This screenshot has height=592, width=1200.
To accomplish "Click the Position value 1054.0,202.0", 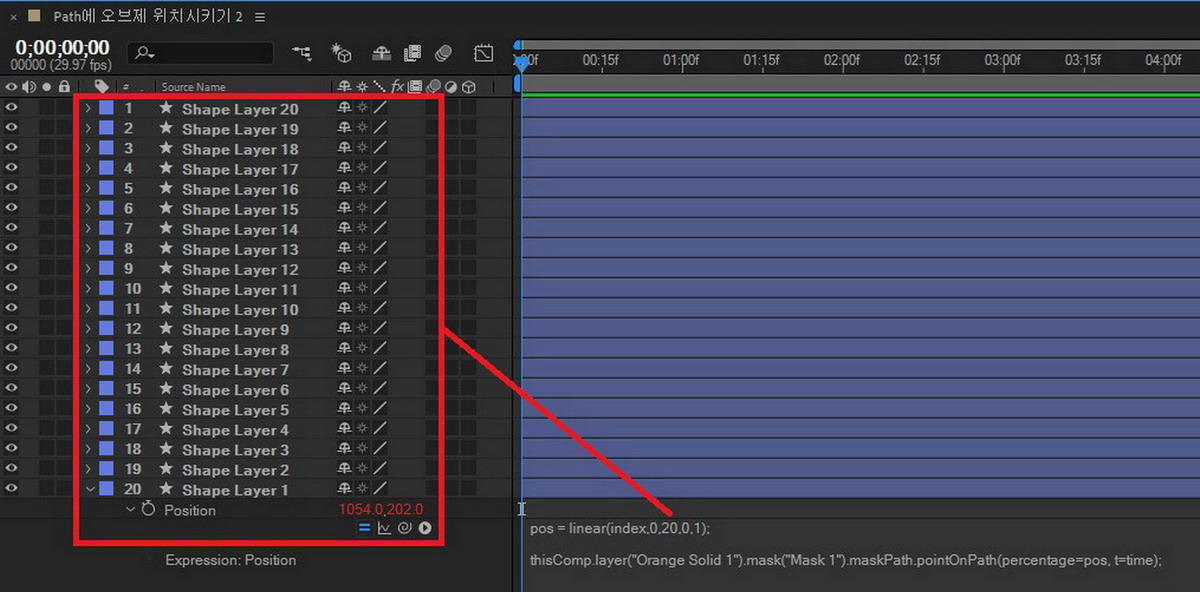I will (381, 510).
